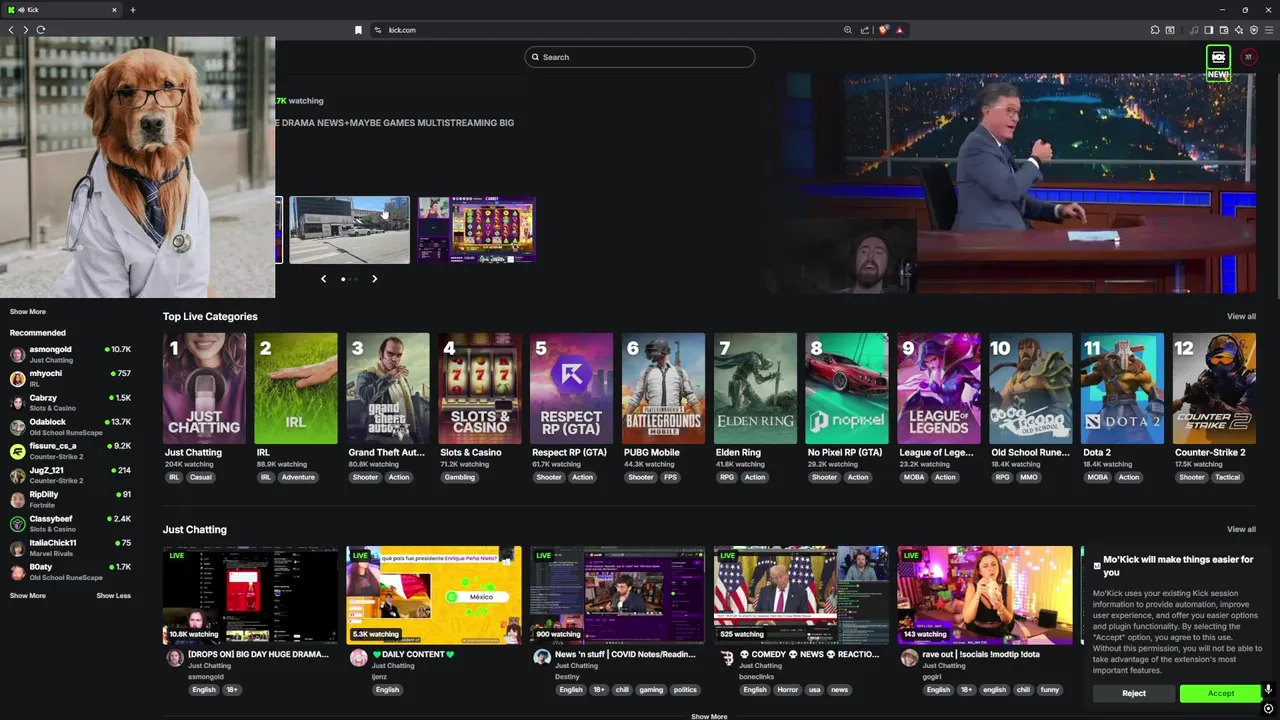Screen dimensions: 1280x720
Task: Open mhyochi channel in Recommended
Action: [x=70, y=379]
